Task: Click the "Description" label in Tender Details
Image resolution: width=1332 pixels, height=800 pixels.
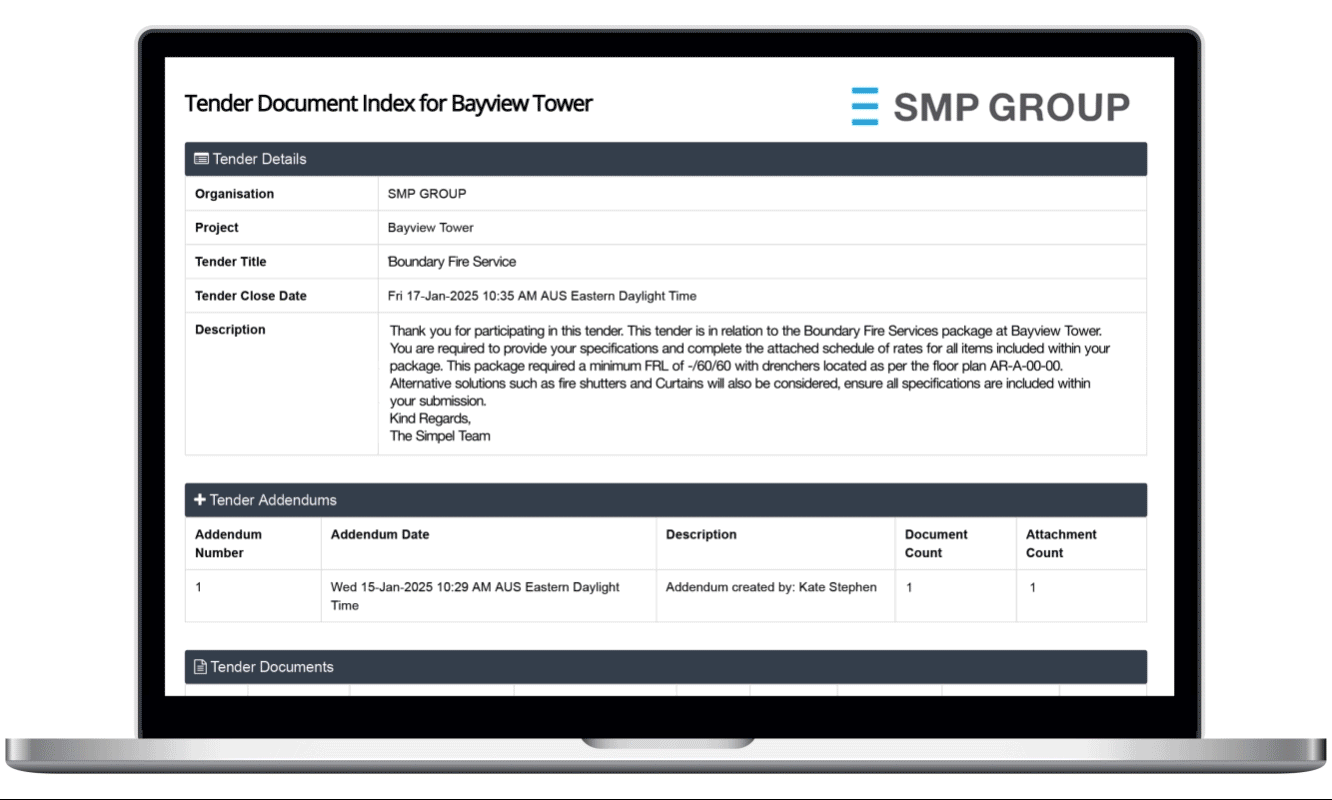Action: click(230, 330)
